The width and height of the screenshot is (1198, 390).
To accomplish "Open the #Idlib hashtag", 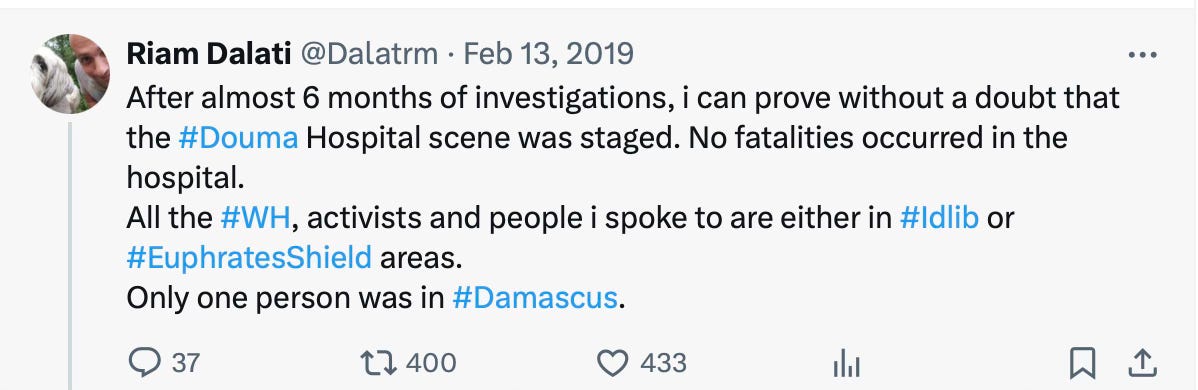I will [939, 218].
